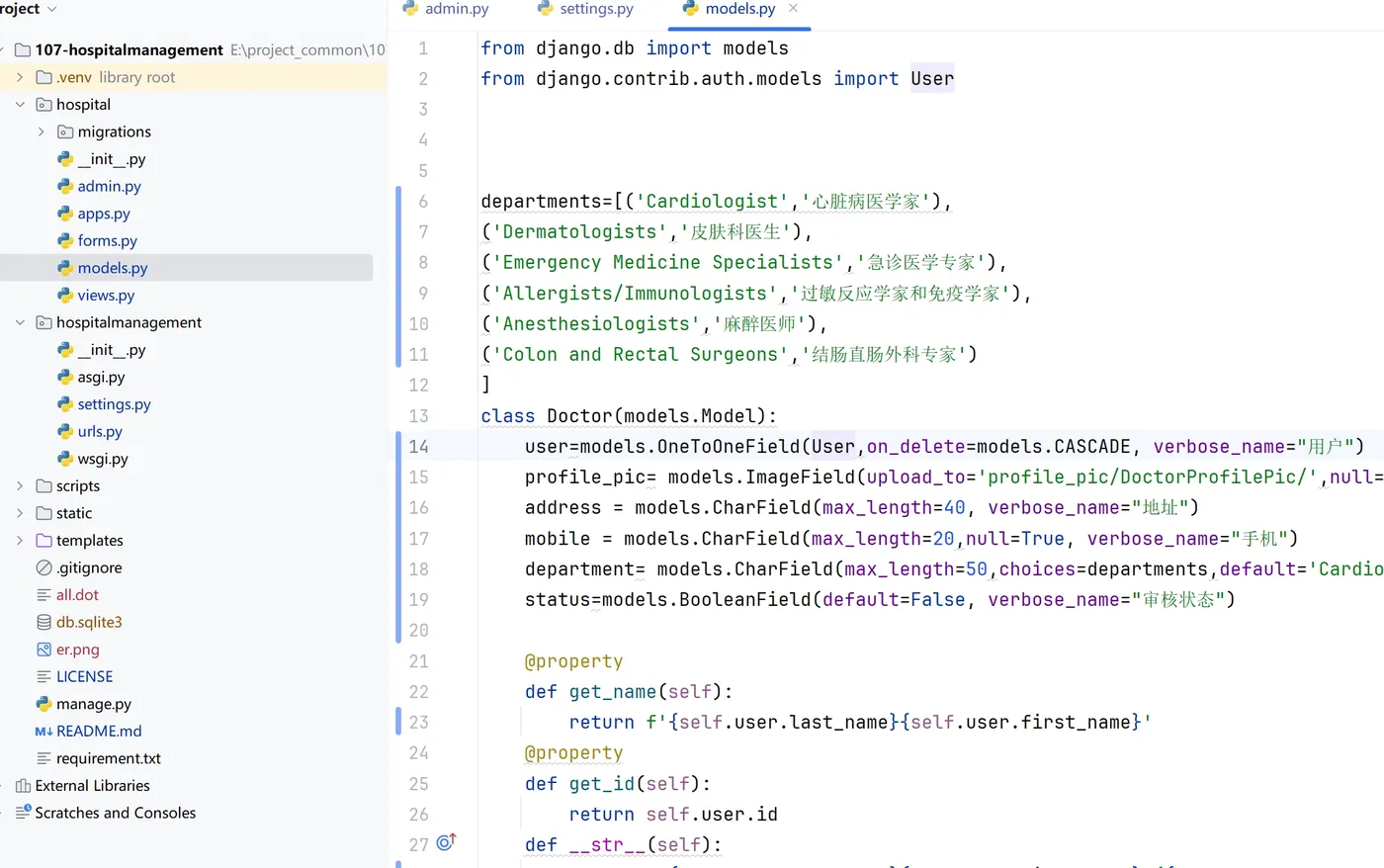Click the hospital package folder icon
1384x868 pixels.
[x=43, y=105]
